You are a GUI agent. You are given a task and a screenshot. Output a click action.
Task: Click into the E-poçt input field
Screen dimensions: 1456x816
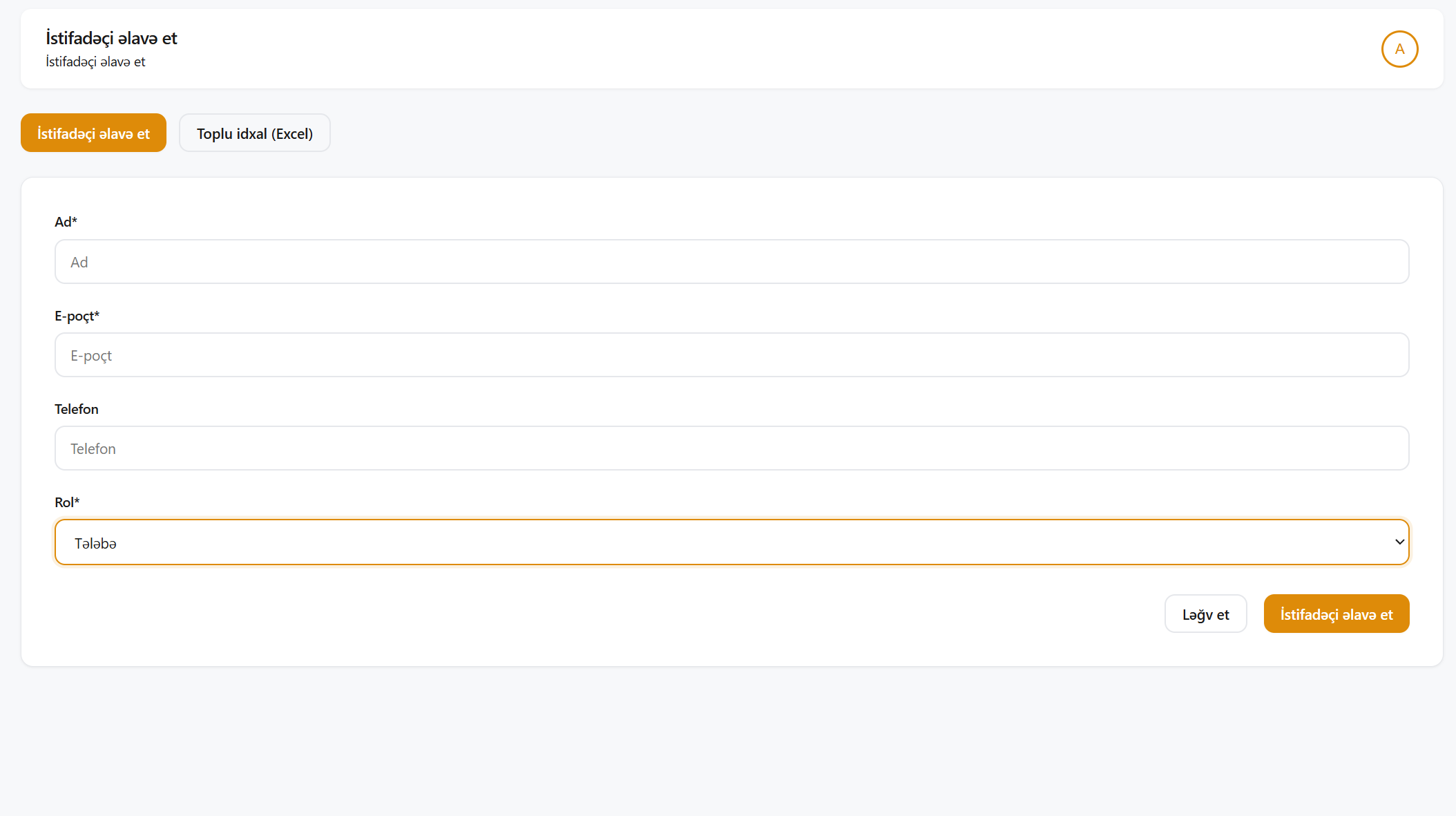(x=731, y=355)
